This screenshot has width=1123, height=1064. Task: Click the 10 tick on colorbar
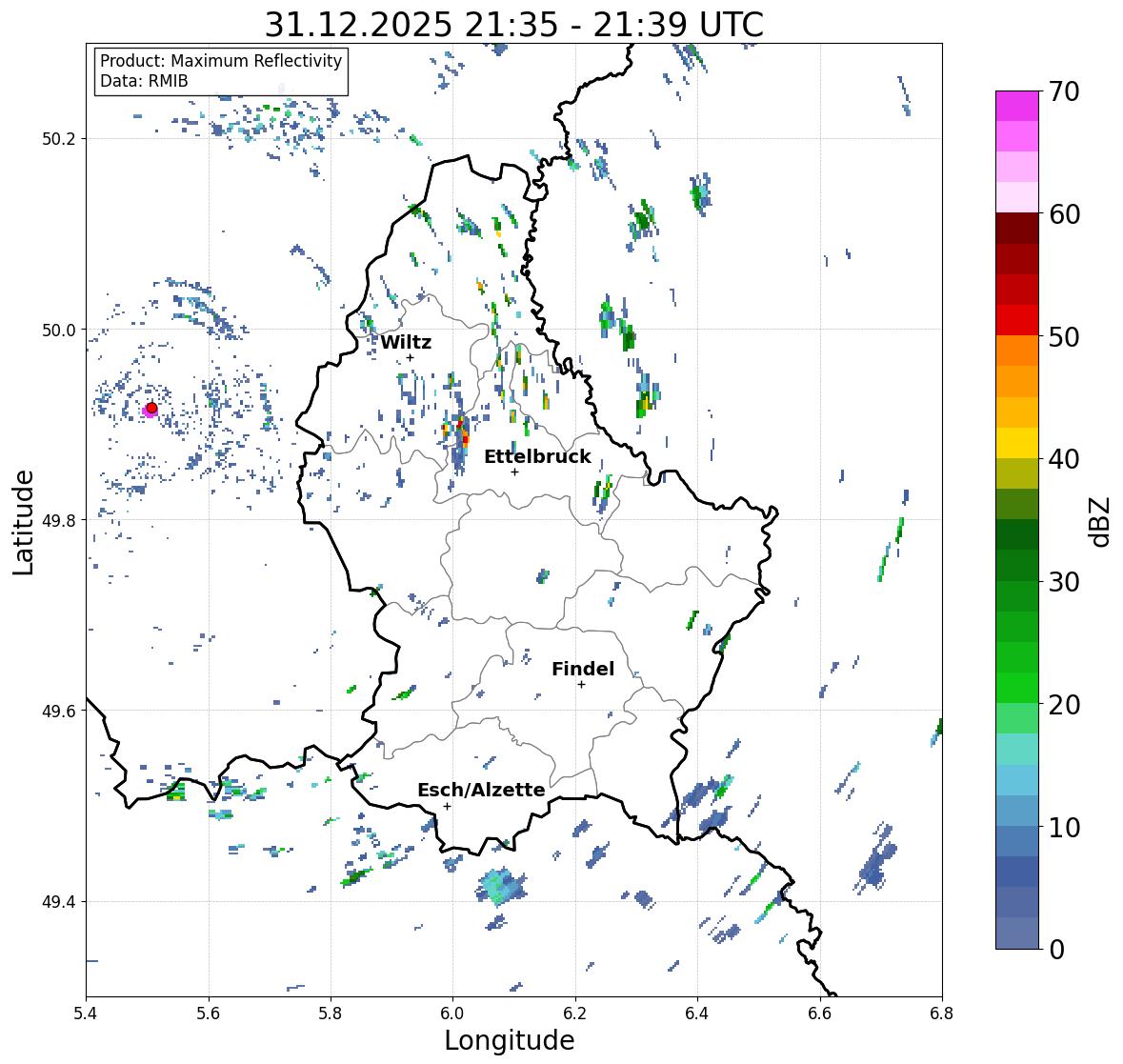tap(1064, 827)
